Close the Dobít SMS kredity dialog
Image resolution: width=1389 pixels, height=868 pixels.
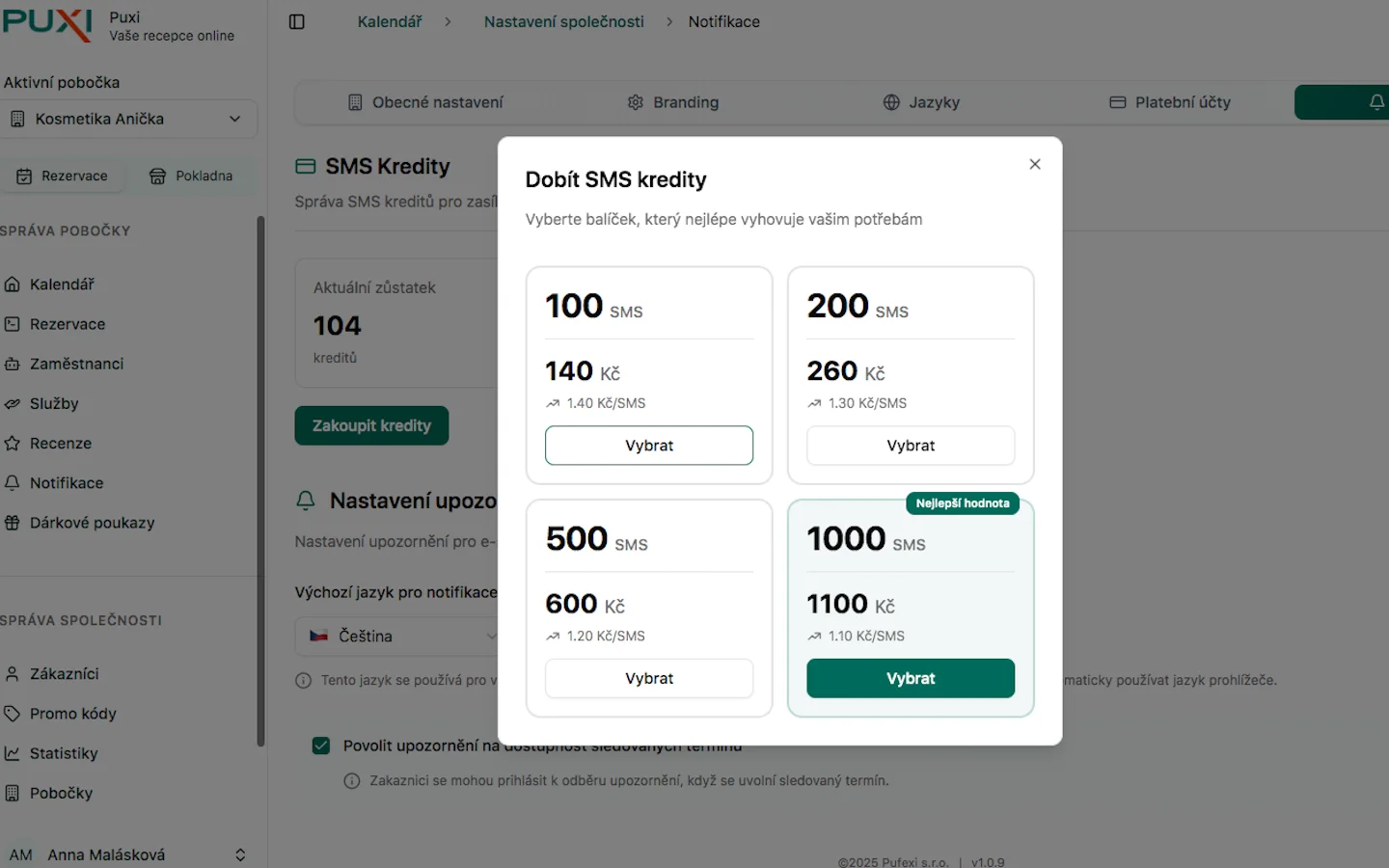coord(1035,164)
